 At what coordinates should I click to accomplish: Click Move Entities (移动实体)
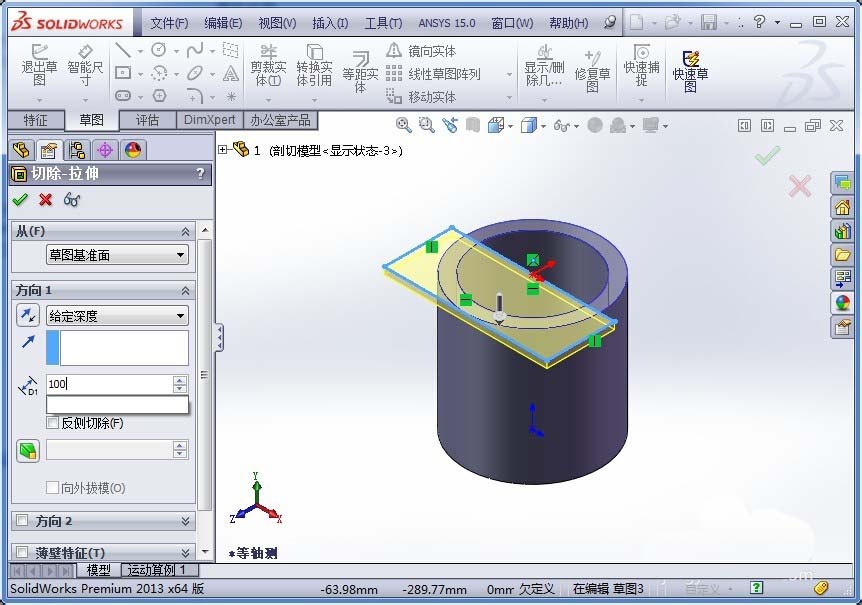pyautogui.click(x=421, y=97)
